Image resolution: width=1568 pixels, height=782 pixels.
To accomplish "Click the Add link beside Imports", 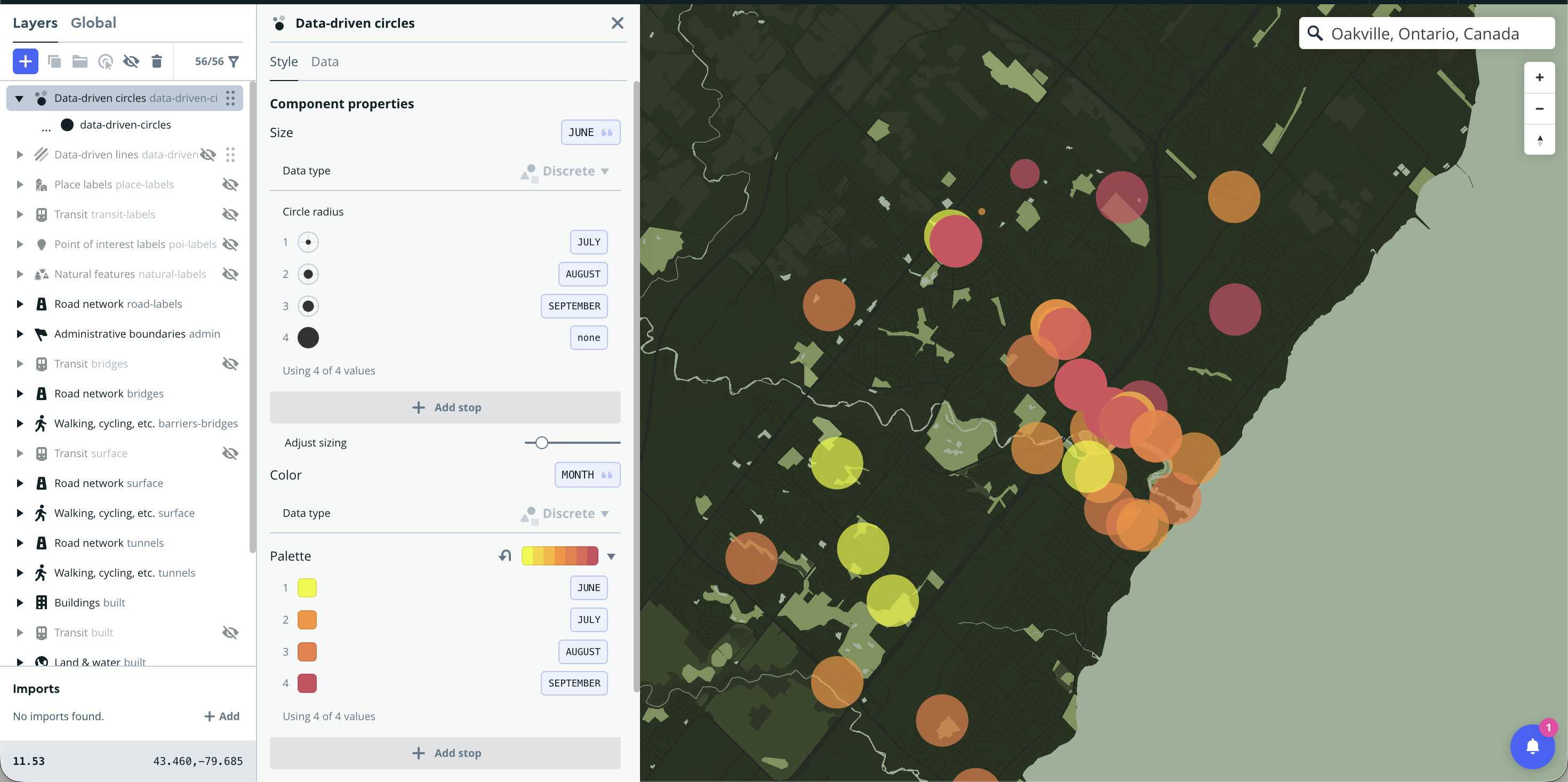I will [x=221, y=716].
